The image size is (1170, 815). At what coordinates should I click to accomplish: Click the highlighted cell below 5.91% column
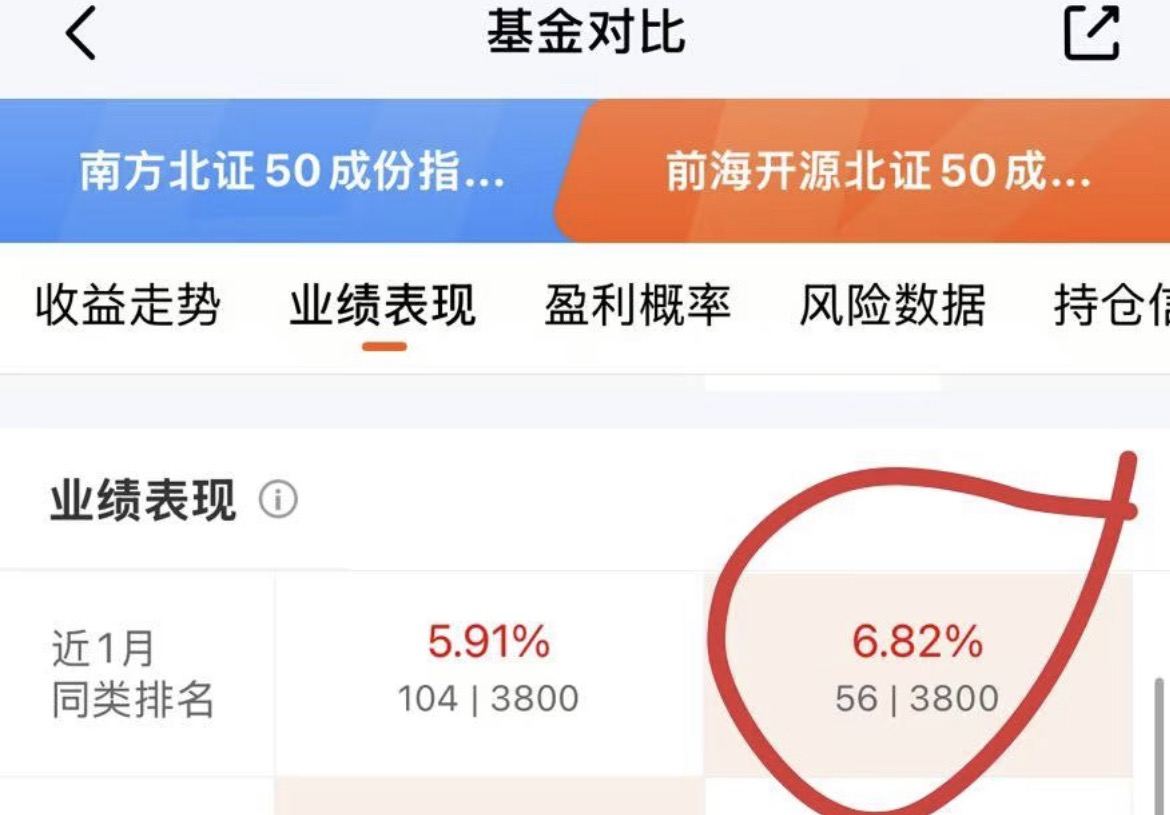coord(489,796)
